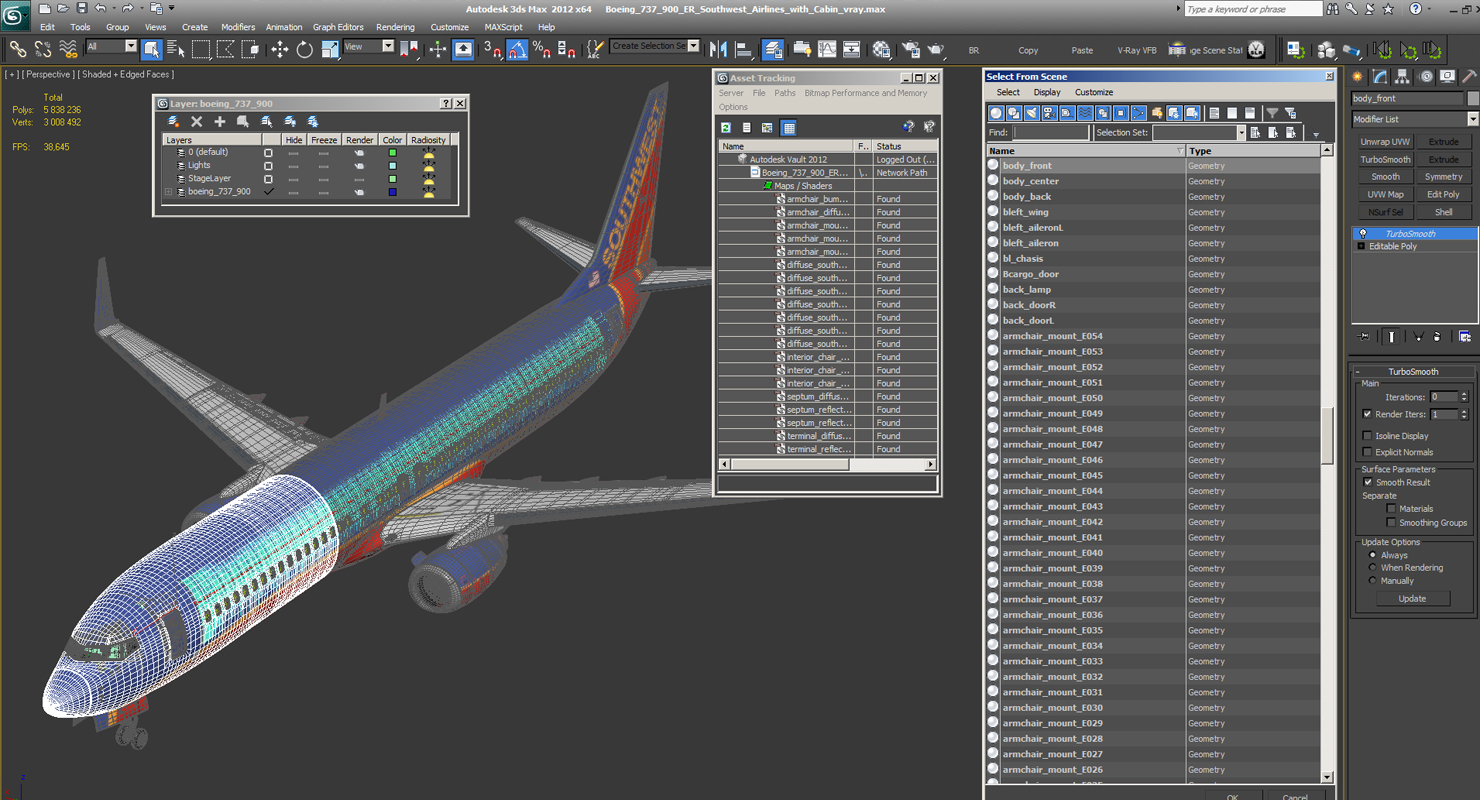Click the Unwrap UVW modifier button
Viewport: 1480px width, 800px height.
pyautogui.click(x=1385, y=142)
